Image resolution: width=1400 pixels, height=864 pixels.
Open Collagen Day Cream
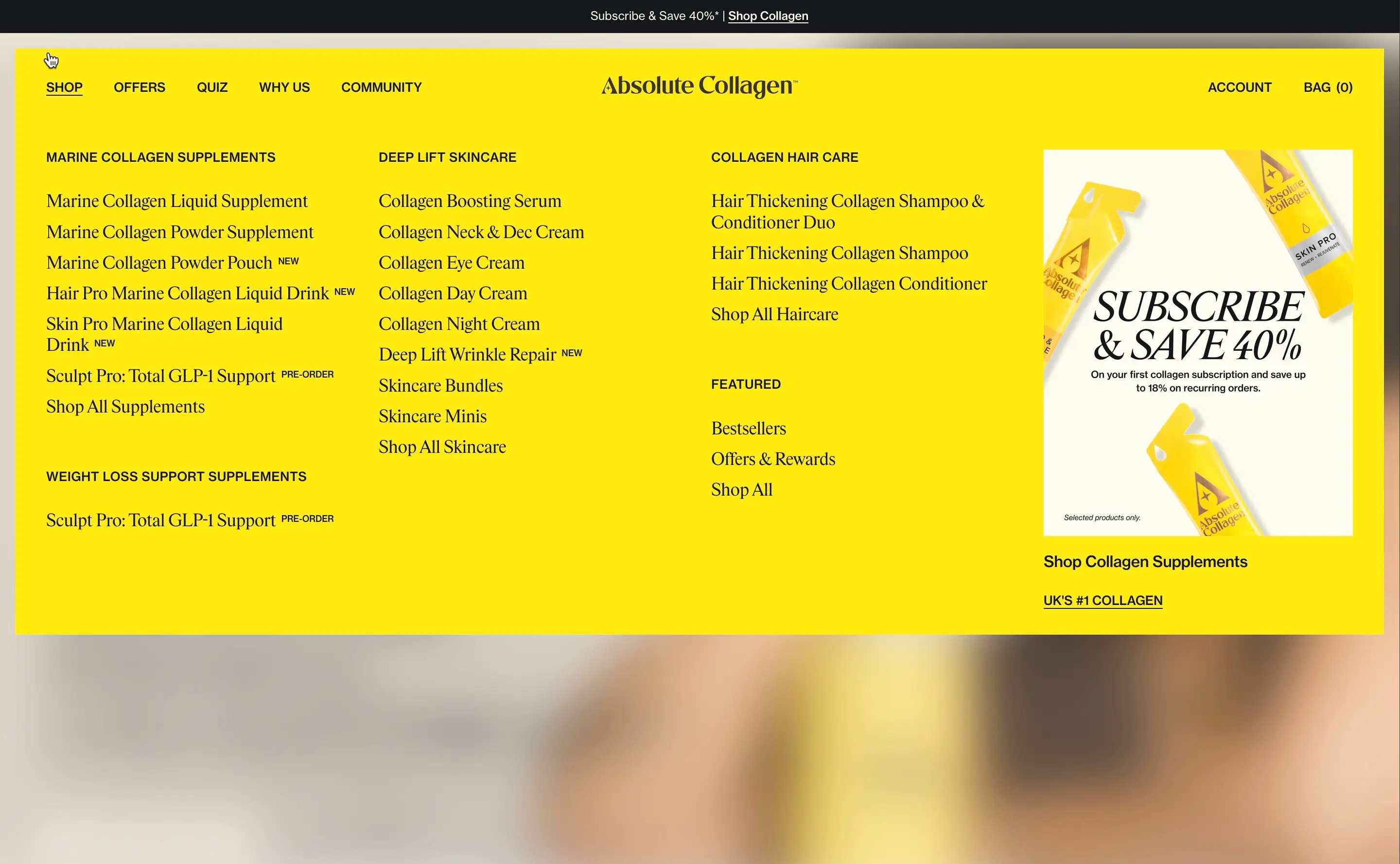[453, 293]
